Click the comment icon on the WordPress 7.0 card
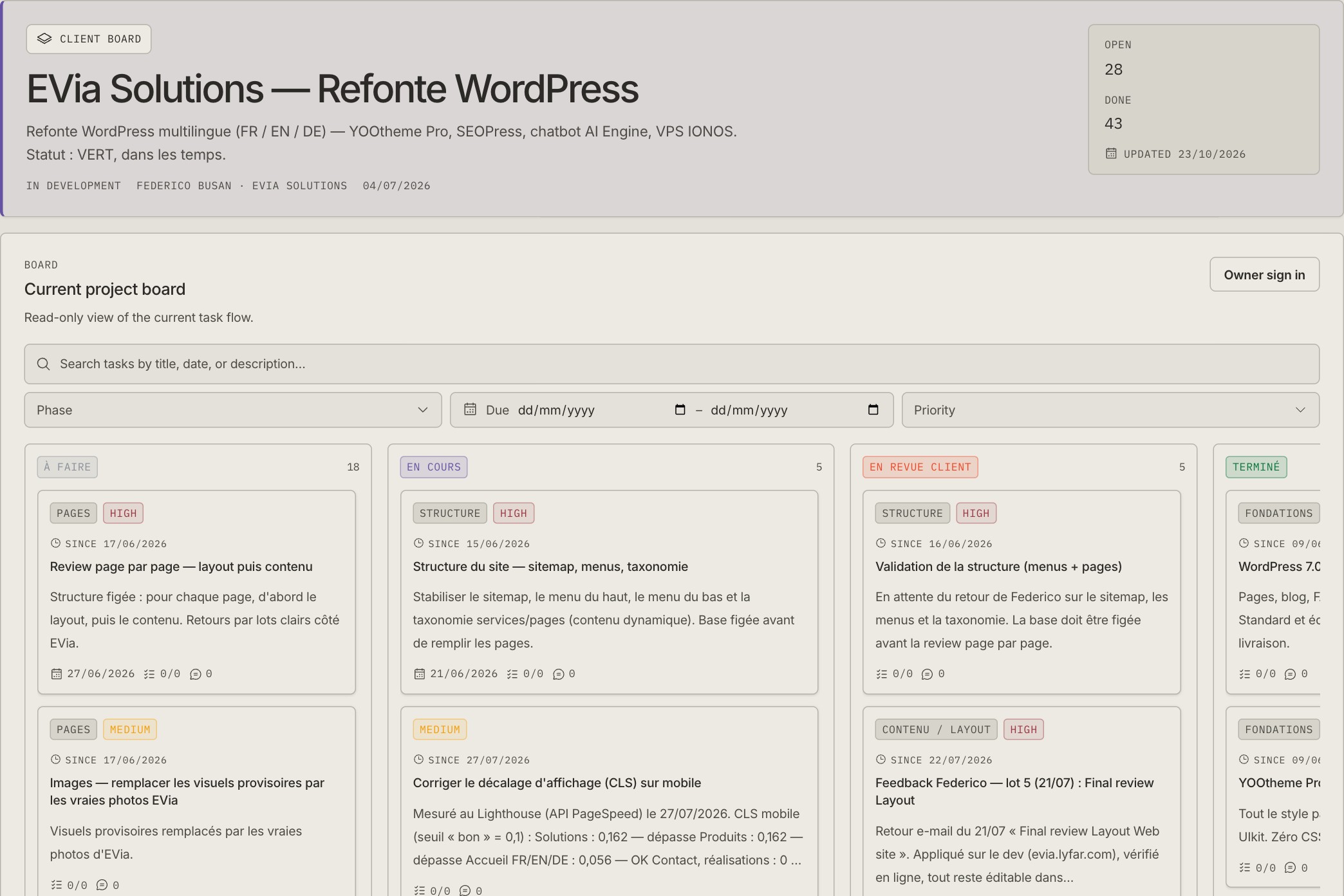Screen dimensions: 1344x896 pos(1291,674)
